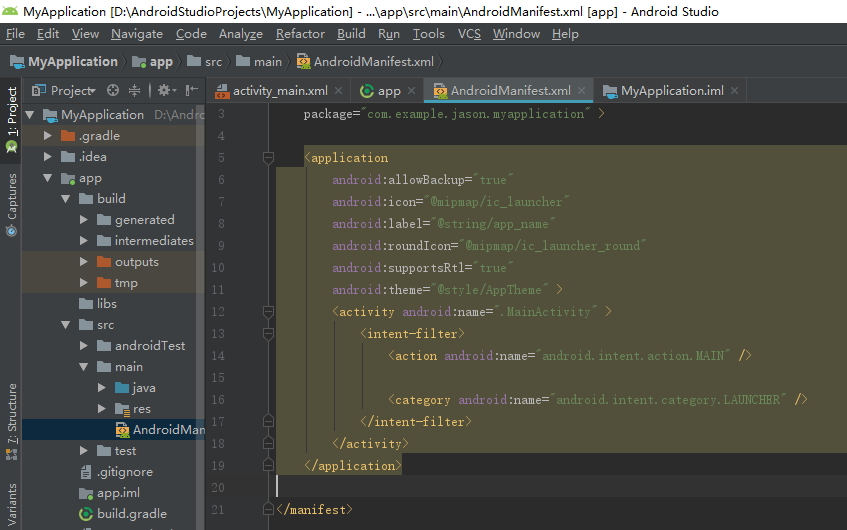Close the activity_main.xml tab
This screenshot has width=847, height=530.
point(339,91)
